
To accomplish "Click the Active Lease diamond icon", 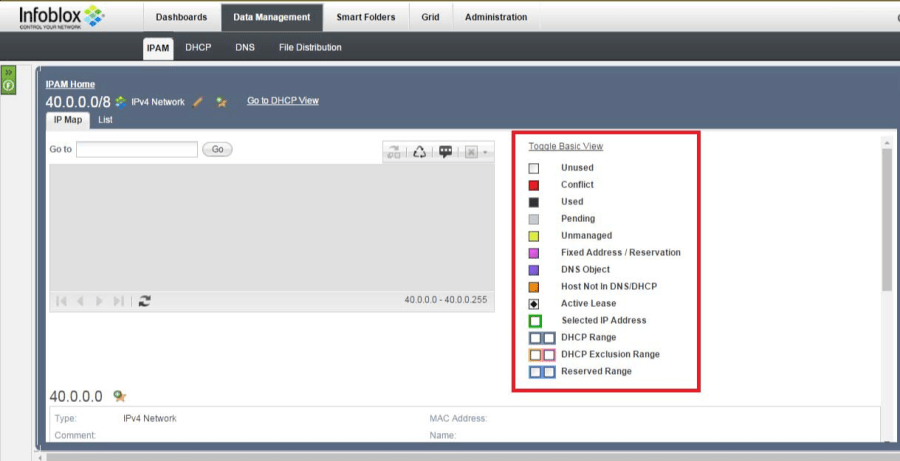I will pyautogui.click(x=534, y=304).
